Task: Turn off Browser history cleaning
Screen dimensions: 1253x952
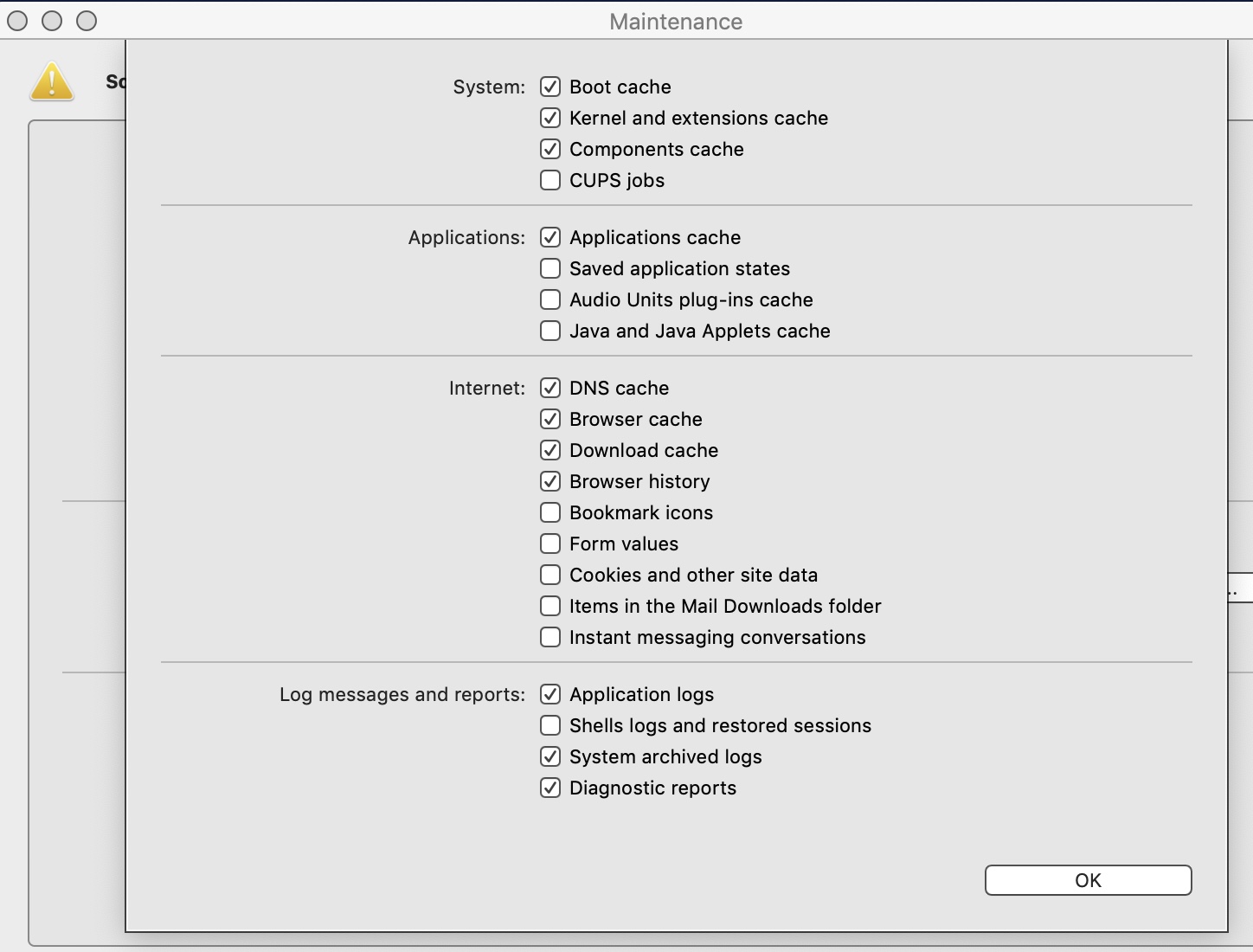Action: tap(550, 481)
